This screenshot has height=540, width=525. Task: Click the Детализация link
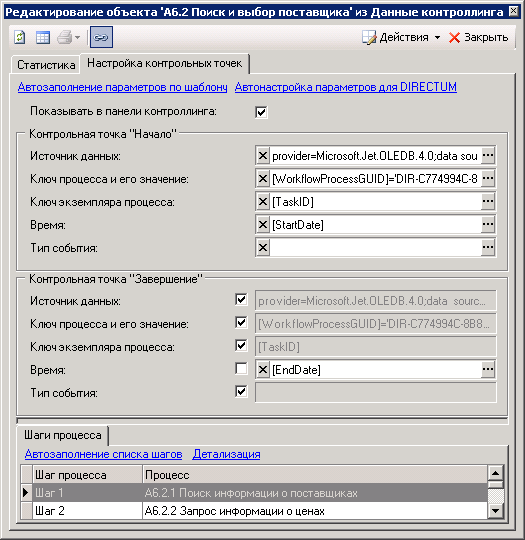click(x=226, y=454)
